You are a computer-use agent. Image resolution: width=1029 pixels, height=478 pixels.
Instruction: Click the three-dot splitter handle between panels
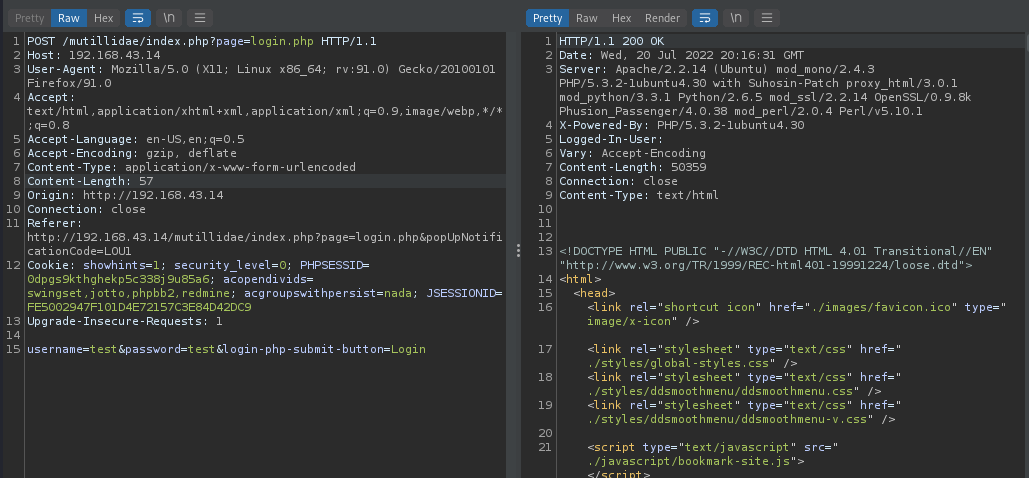(x=518, y=251)
